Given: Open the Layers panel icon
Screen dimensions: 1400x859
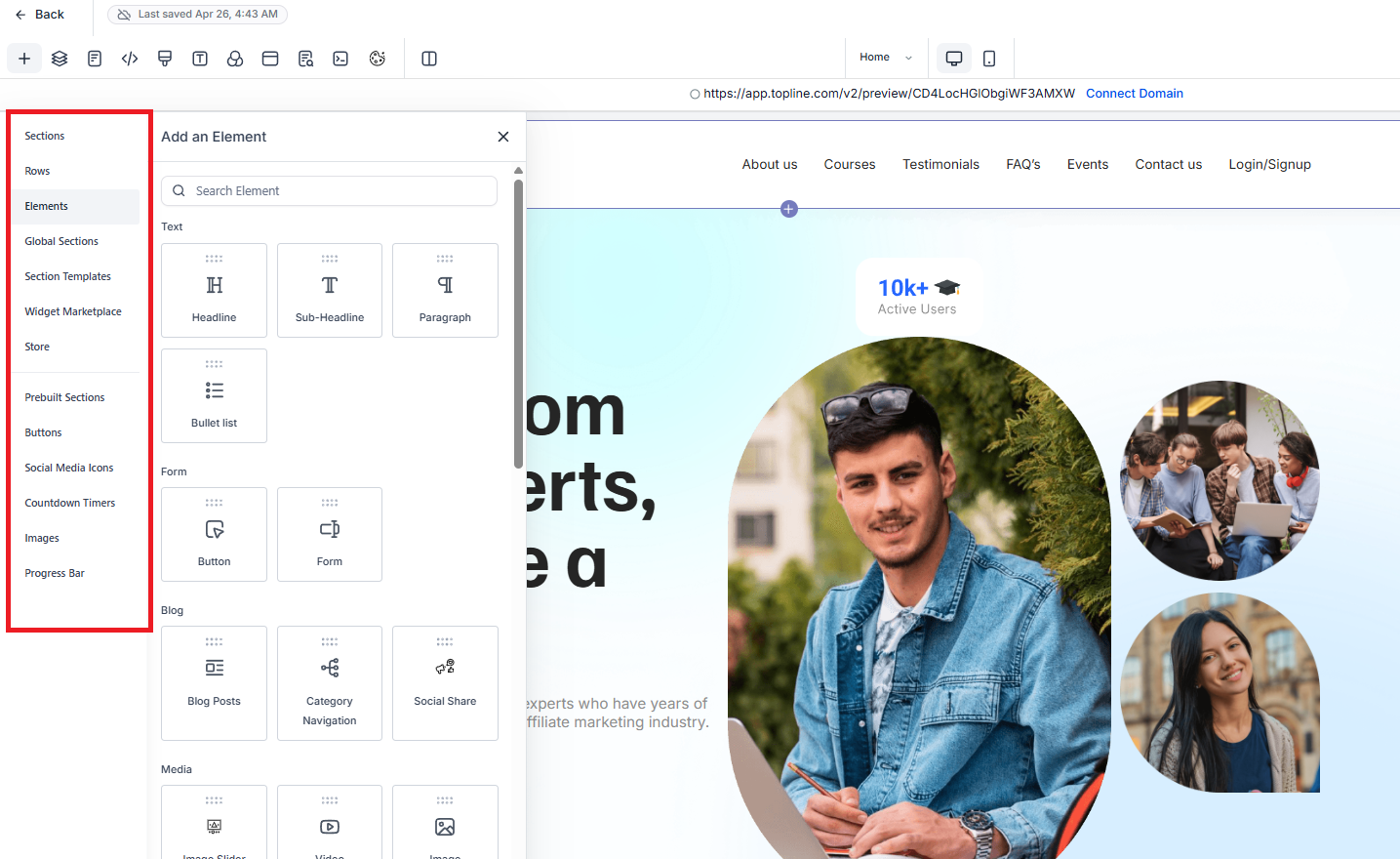Looking at the screenshot, I should click(60, 59).
